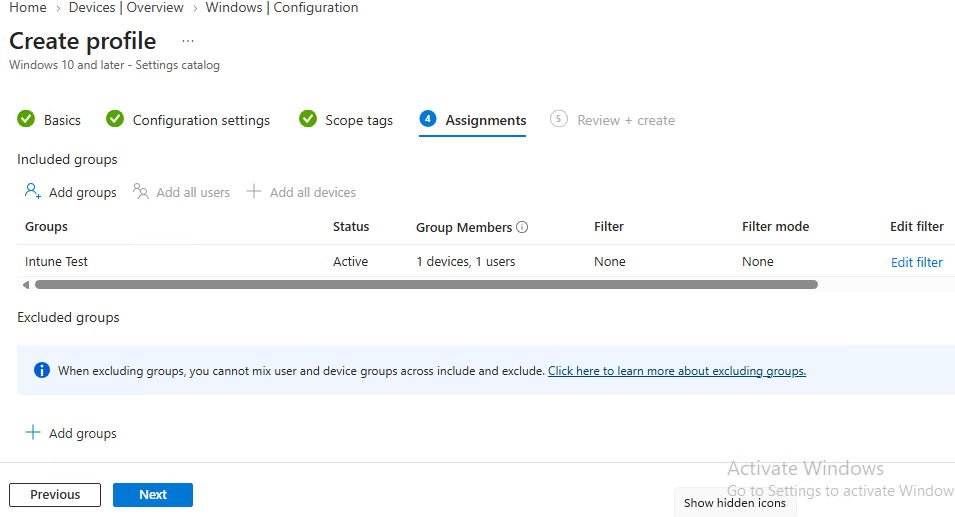Click Add all devices option

point(301,192)
